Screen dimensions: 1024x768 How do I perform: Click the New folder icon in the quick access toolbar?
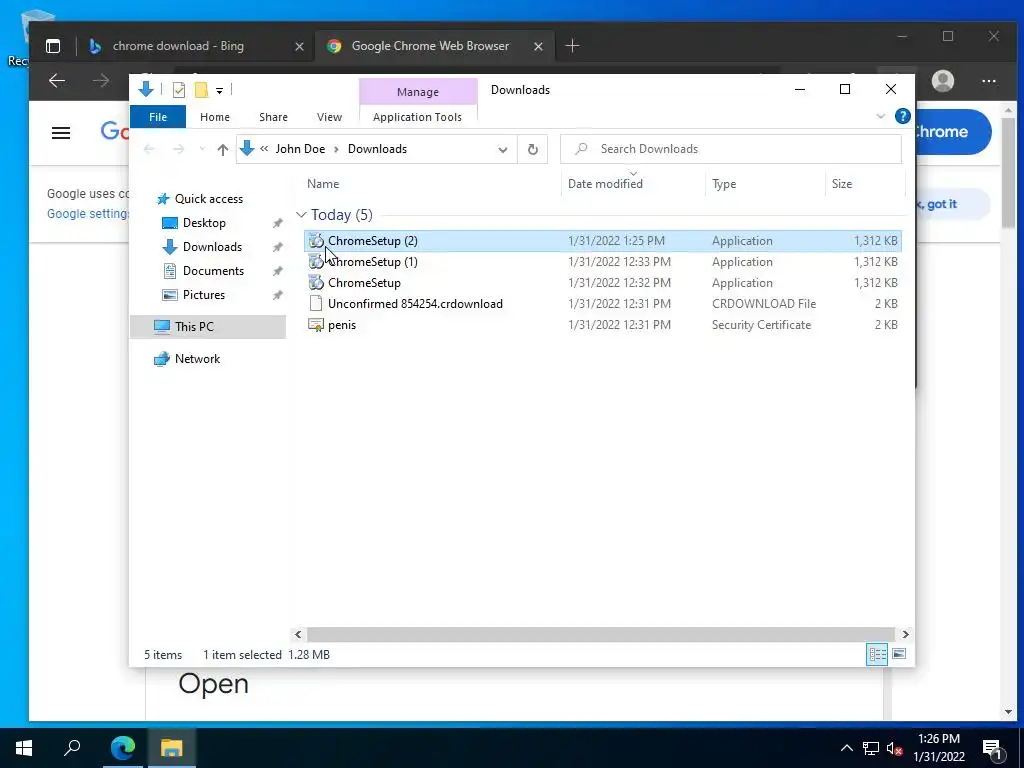pos(202,90)
